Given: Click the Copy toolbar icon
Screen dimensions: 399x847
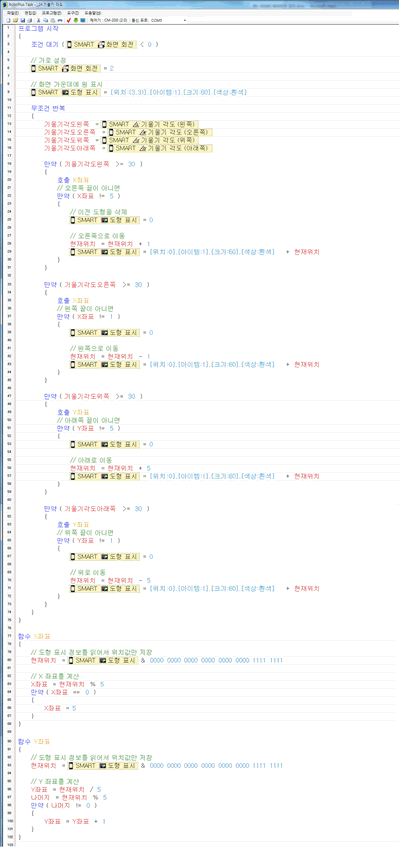Looking at the screenshot, I should tap(45, 20).
